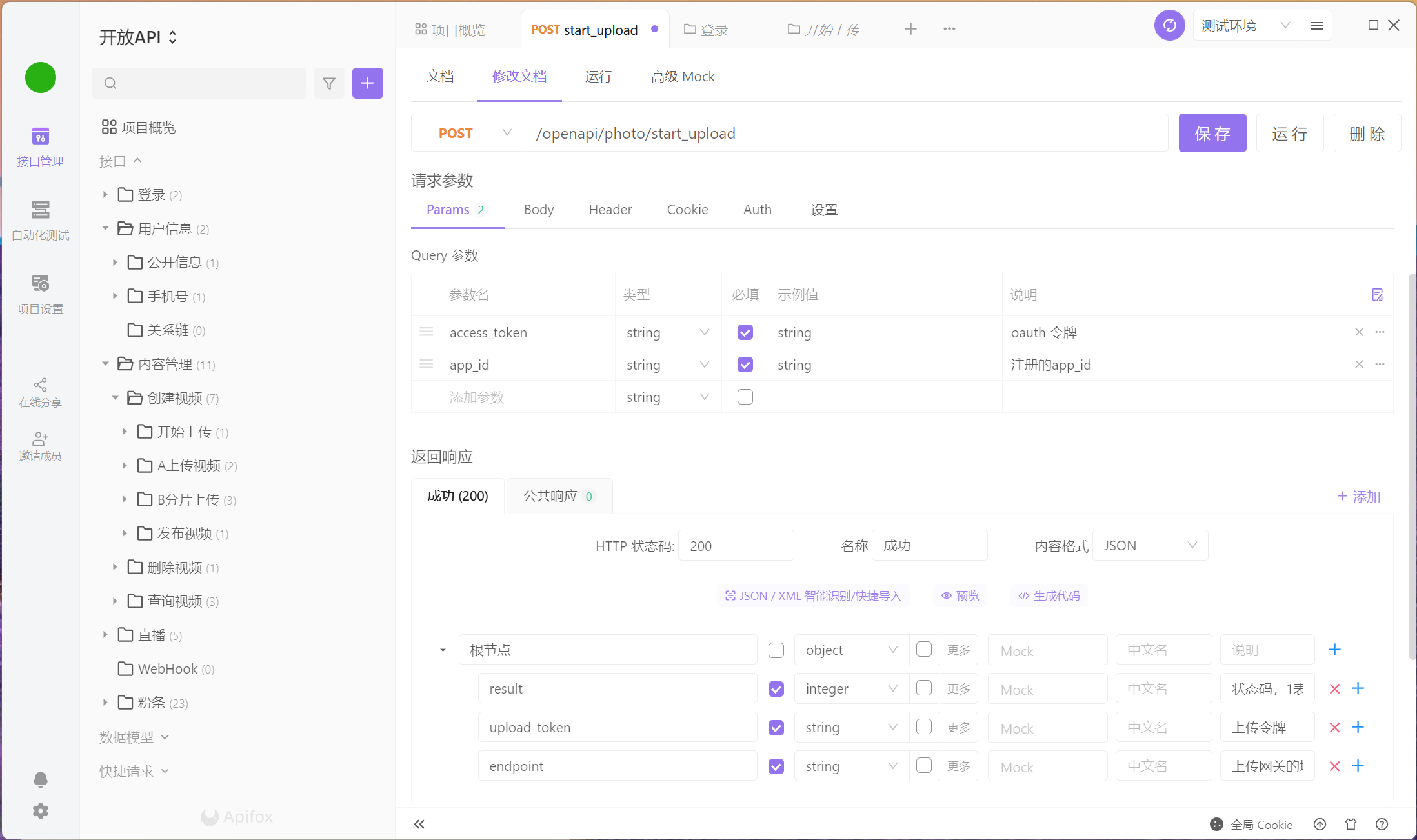Viewport: 1417px width, 840px height.
Task: Click the help question mark icon
Action: (x=1382, y=824)
